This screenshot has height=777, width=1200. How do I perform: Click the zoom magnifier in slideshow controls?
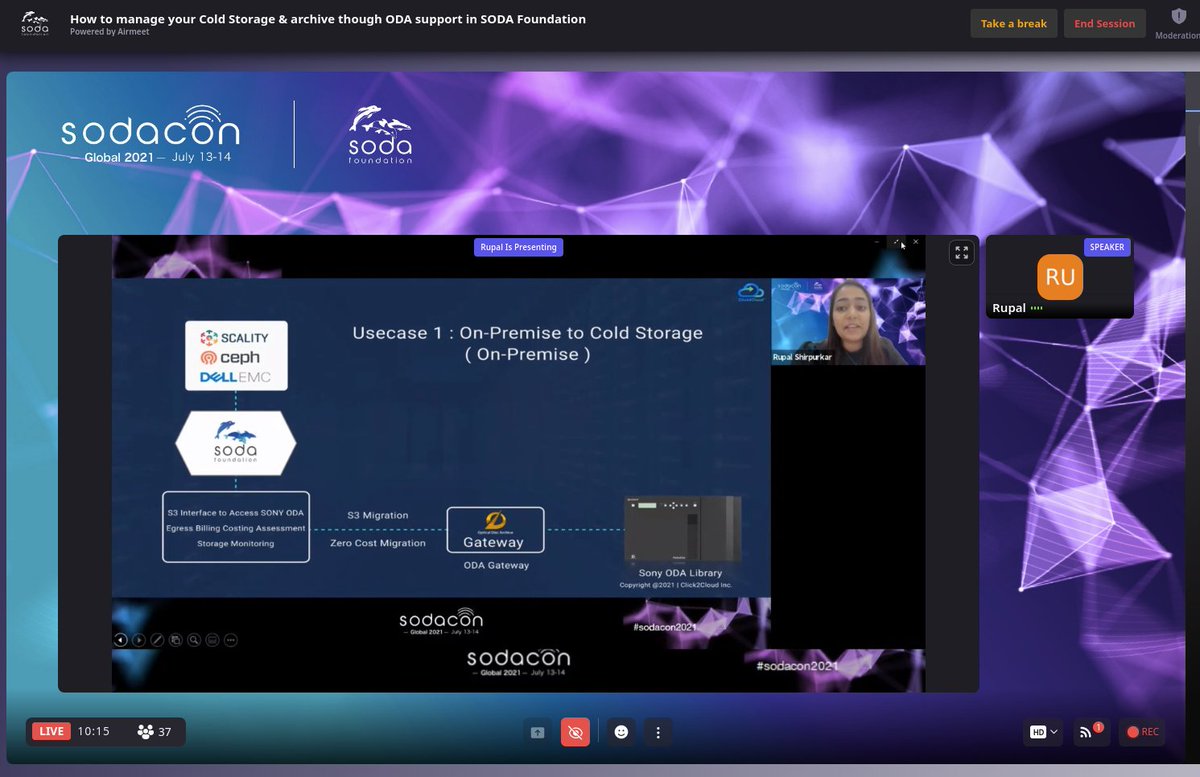[x=194, y=640]
